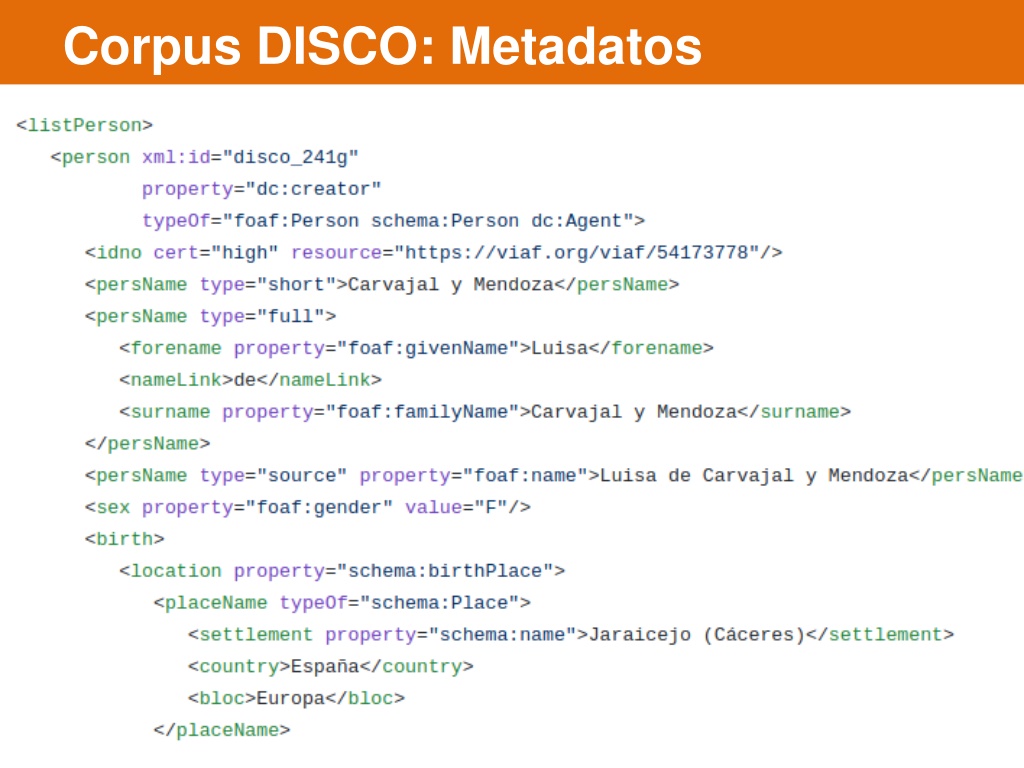This screenshot has width=1024, height=768.
Task: Select 'Luisa de Carvajal y Mendoza' source name
Action: pos(754,475)
